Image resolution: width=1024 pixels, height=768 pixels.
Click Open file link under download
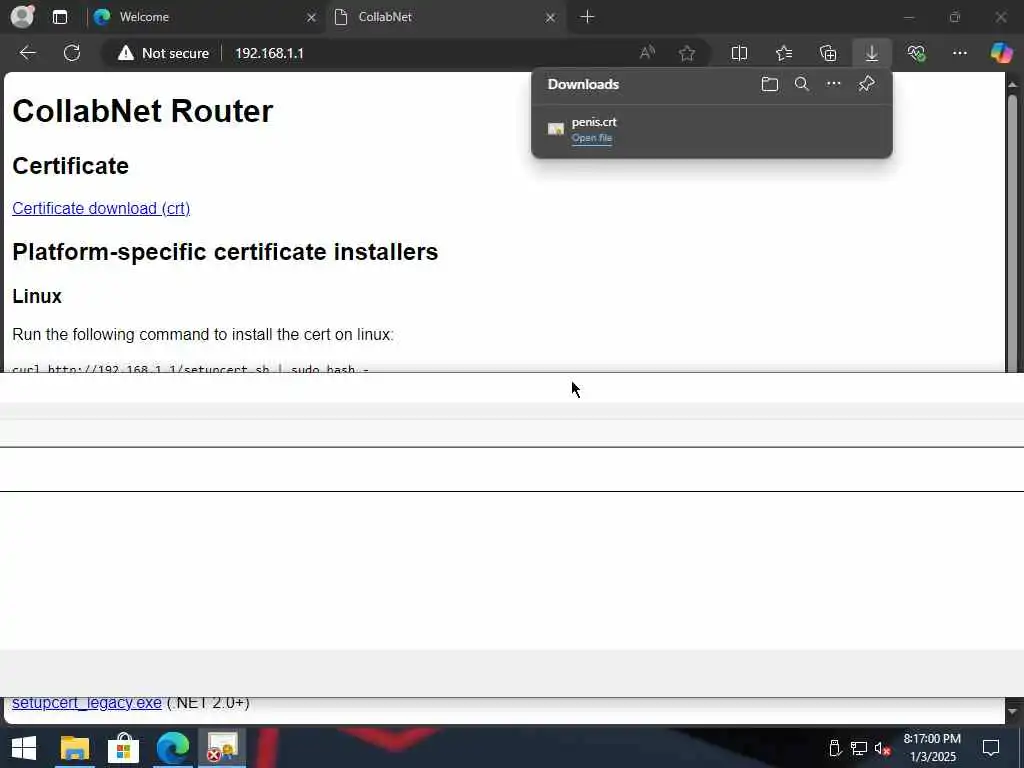click(592, 138)
